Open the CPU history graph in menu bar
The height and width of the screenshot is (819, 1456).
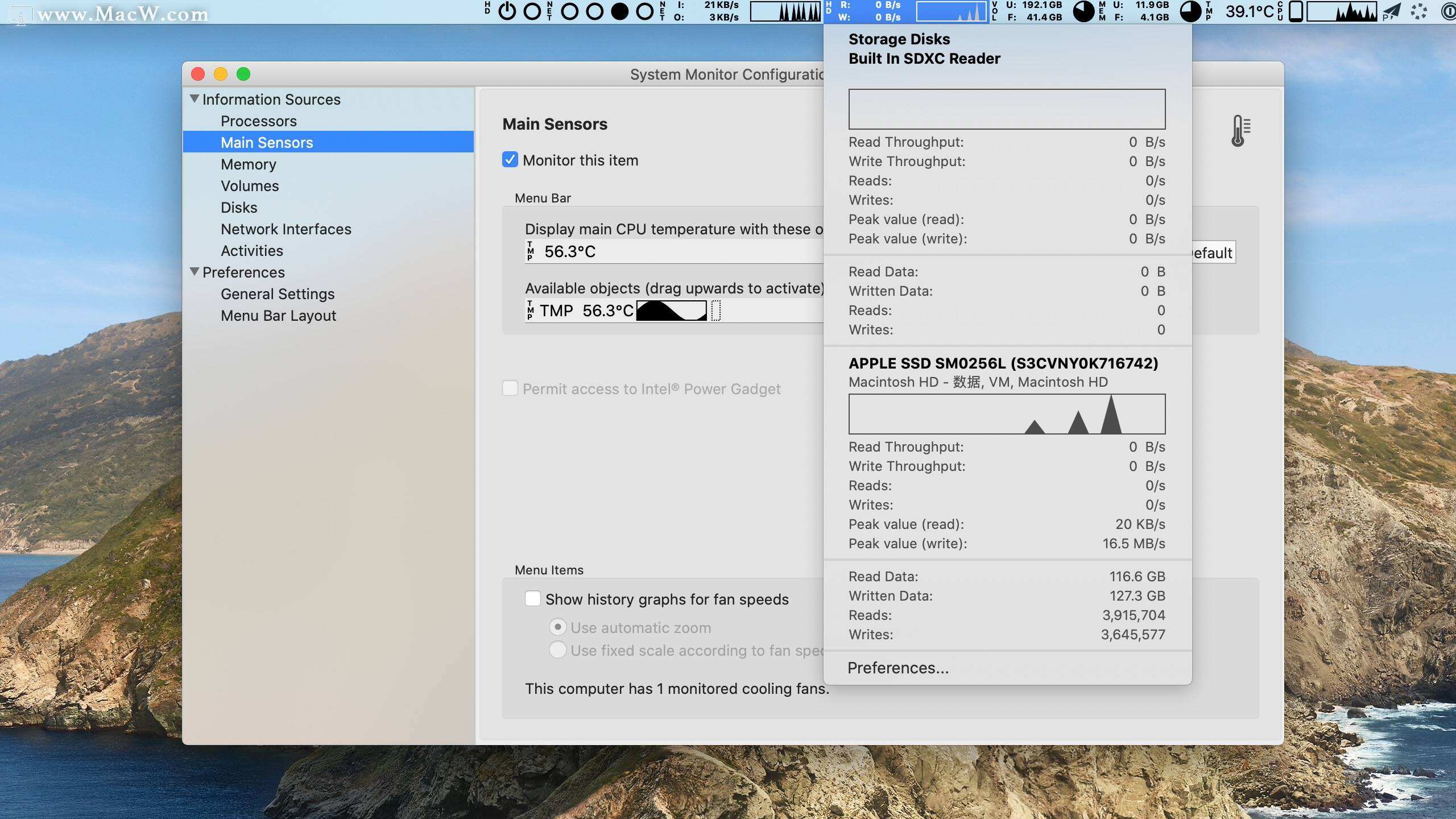tap(1342, 11)
